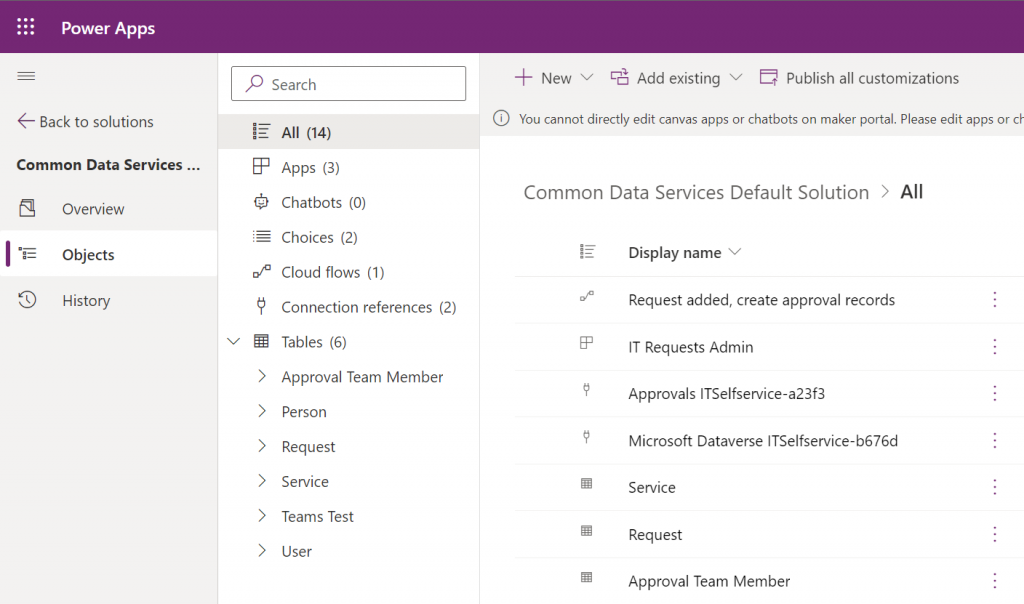Expand the Approval Team Member table node
Screen dimensions: 1024x604
click(262, 376)
